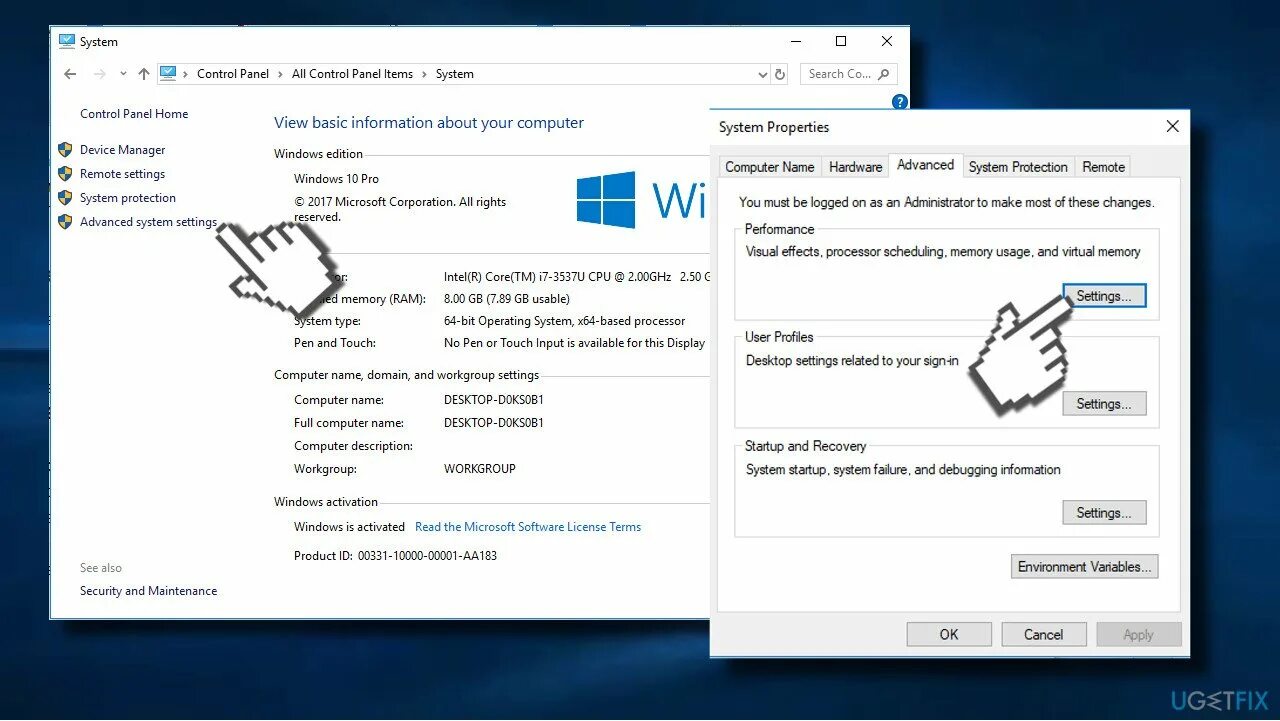
Task: Click the blue Help question mark icon
Action: 900,102
